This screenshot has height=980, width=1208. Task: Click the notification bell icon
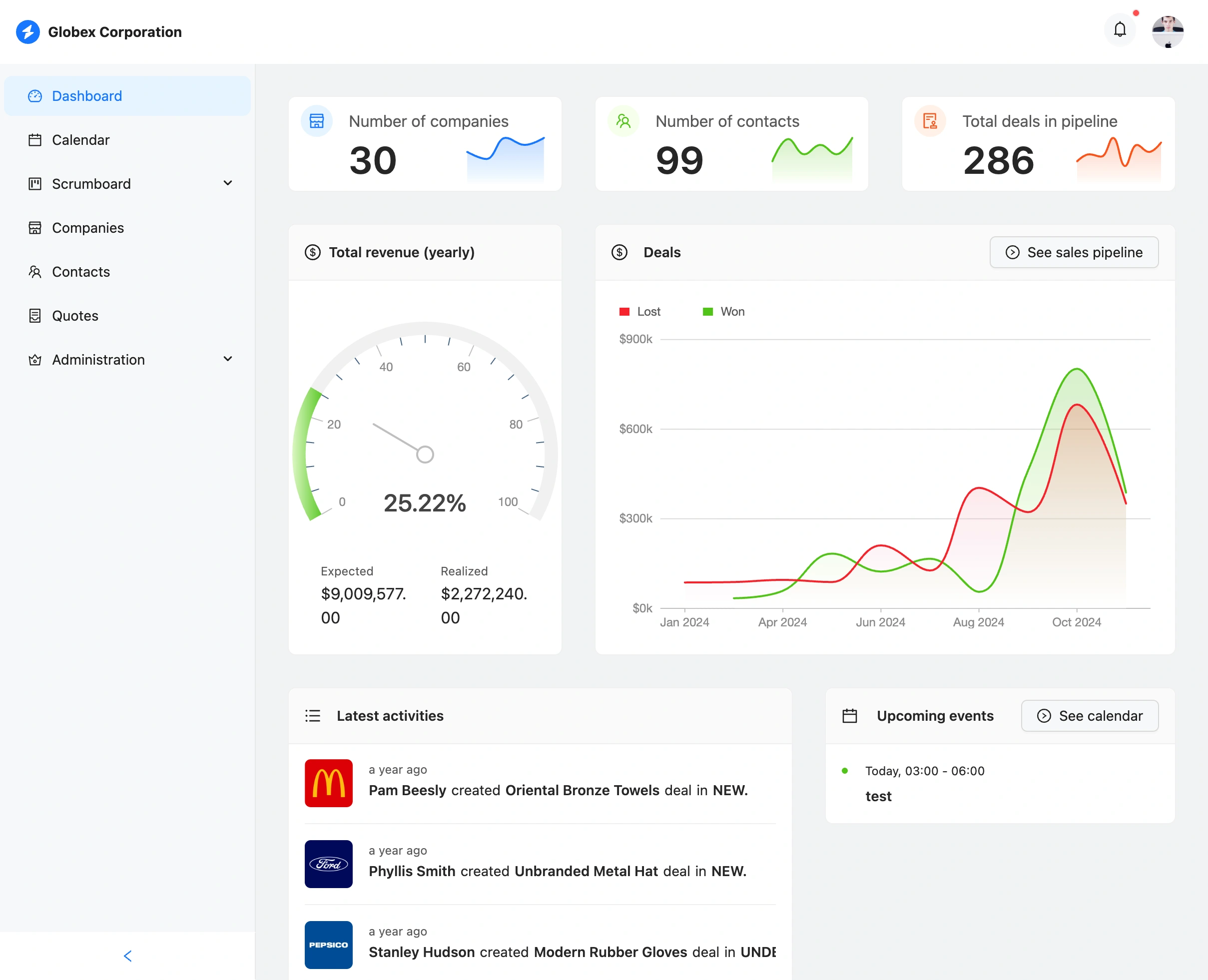coord(1120,29)
